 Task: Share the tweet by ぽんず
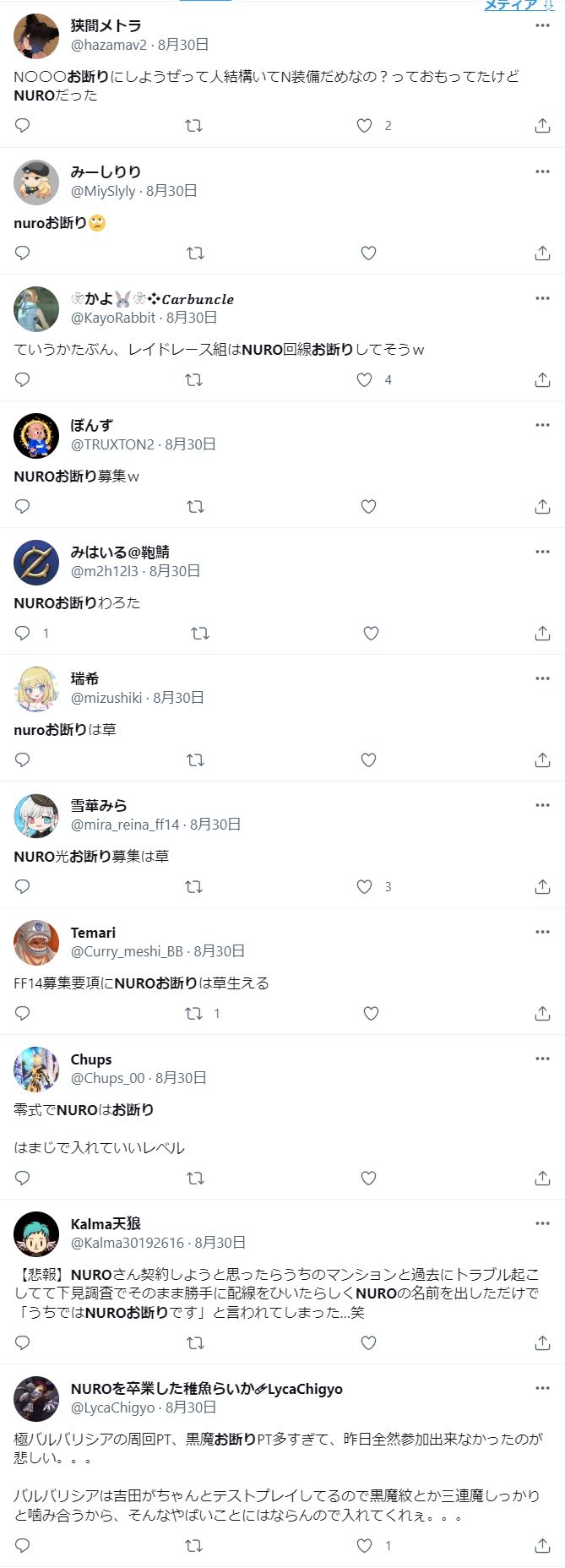(x=542, y=506)
